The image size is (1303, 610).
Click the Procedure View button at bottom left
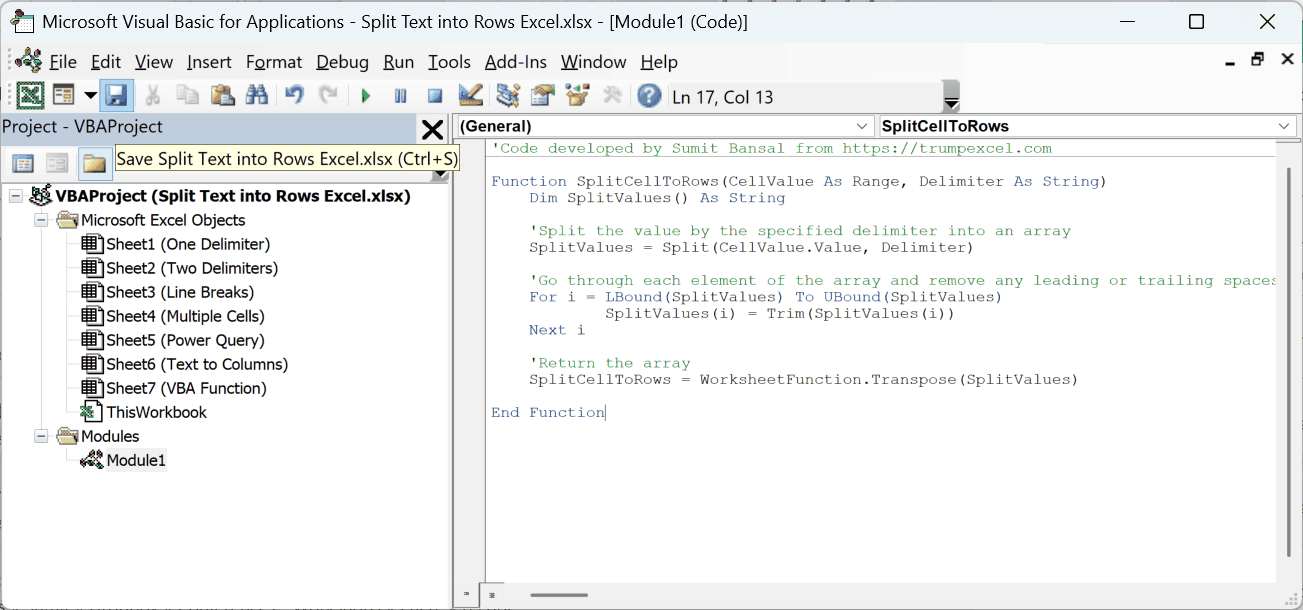click(x=465, y=595)
